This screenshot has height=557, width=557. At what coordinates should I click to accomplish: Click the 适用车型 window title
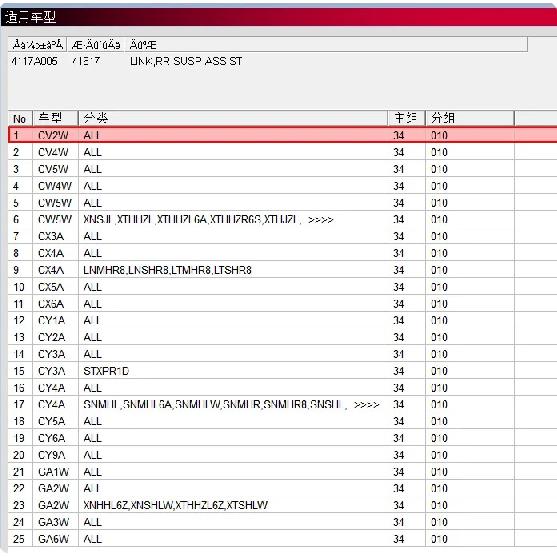(x=31, y=17)
